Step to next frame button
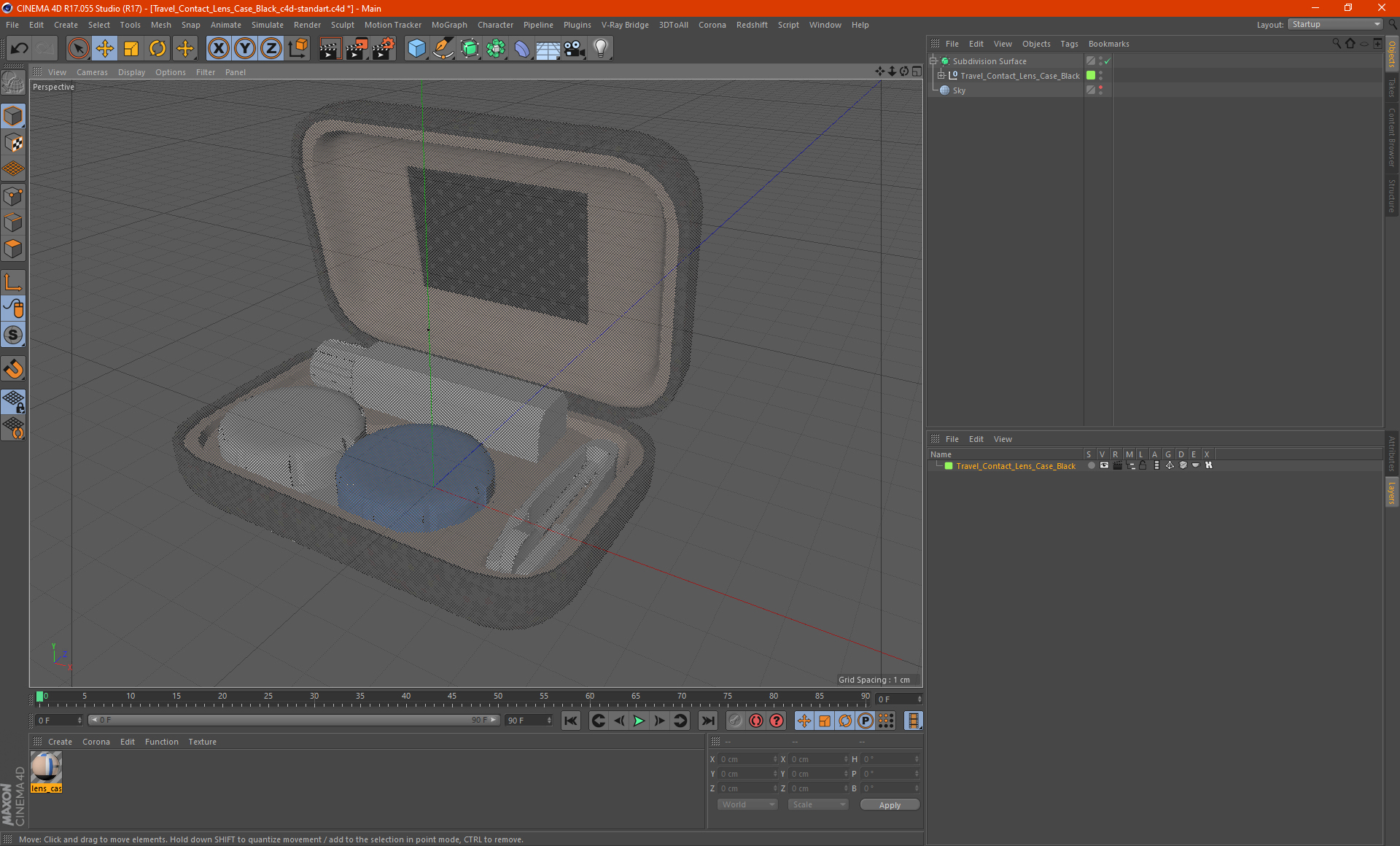 (x=659, y=721)
